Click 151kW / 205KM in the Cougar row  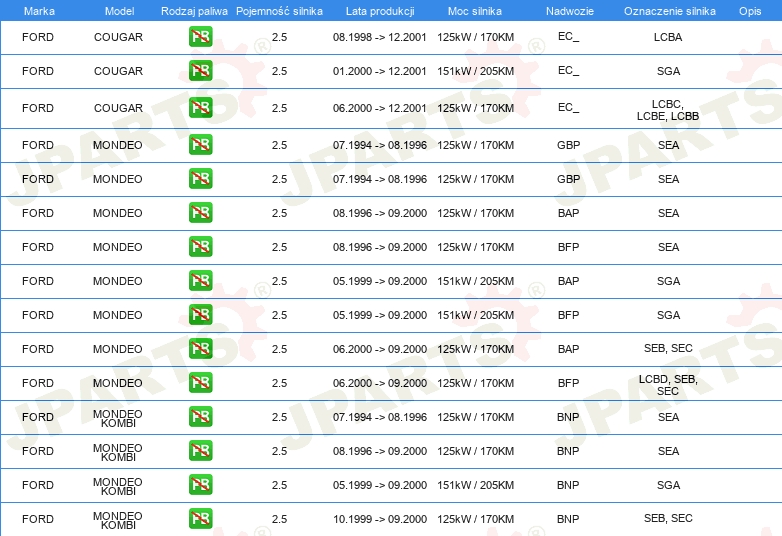pos(475,71)
